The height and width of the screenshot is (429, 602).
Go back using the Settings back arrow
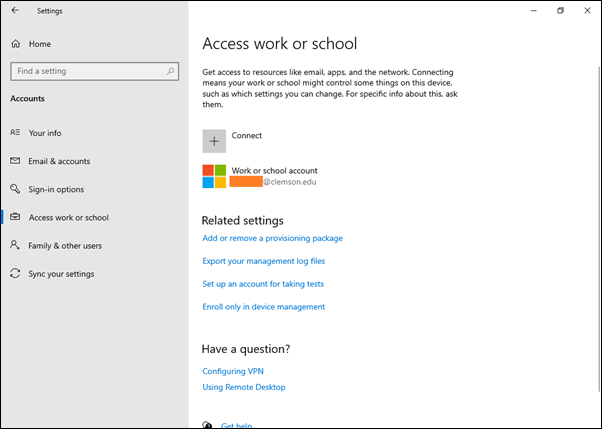[15, 10]
